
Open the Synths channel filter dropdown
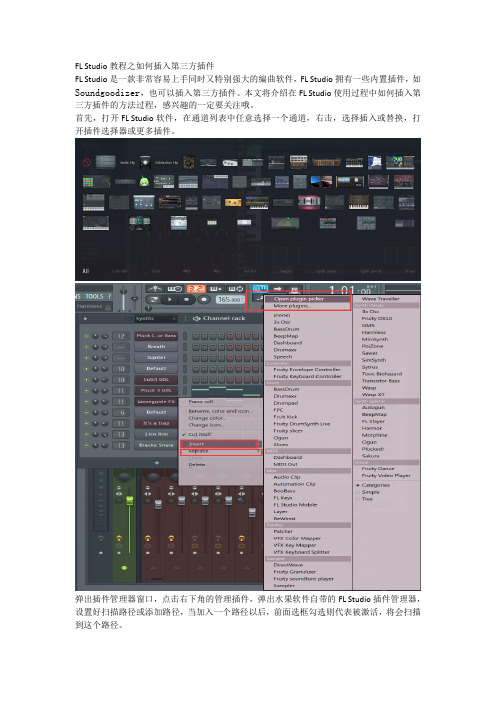coord(155,319)
